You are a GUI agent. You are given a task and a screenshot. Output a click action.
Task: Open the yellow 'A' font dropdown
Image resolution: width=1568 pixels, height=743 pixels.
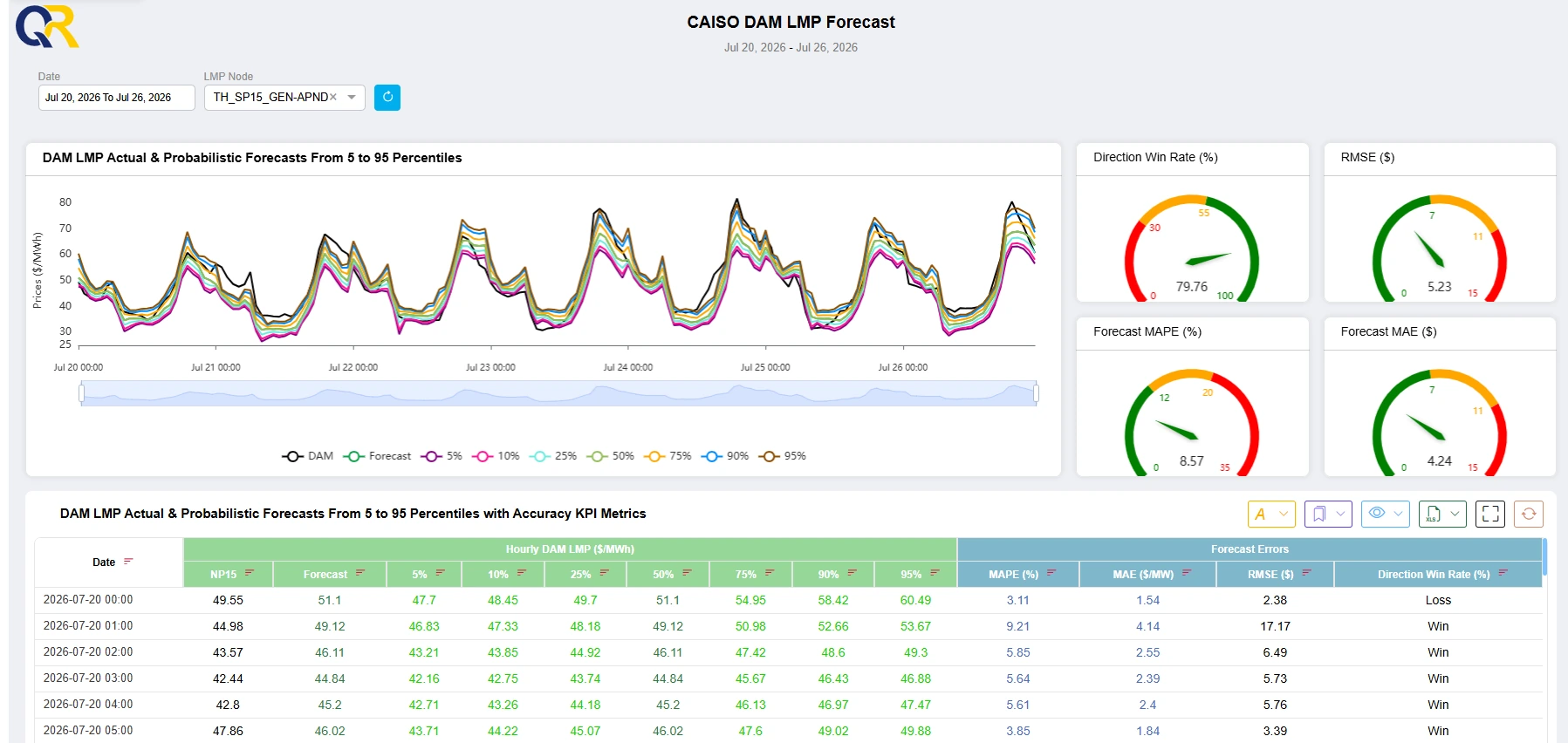pyautogui.click(x=1271, y=514)
